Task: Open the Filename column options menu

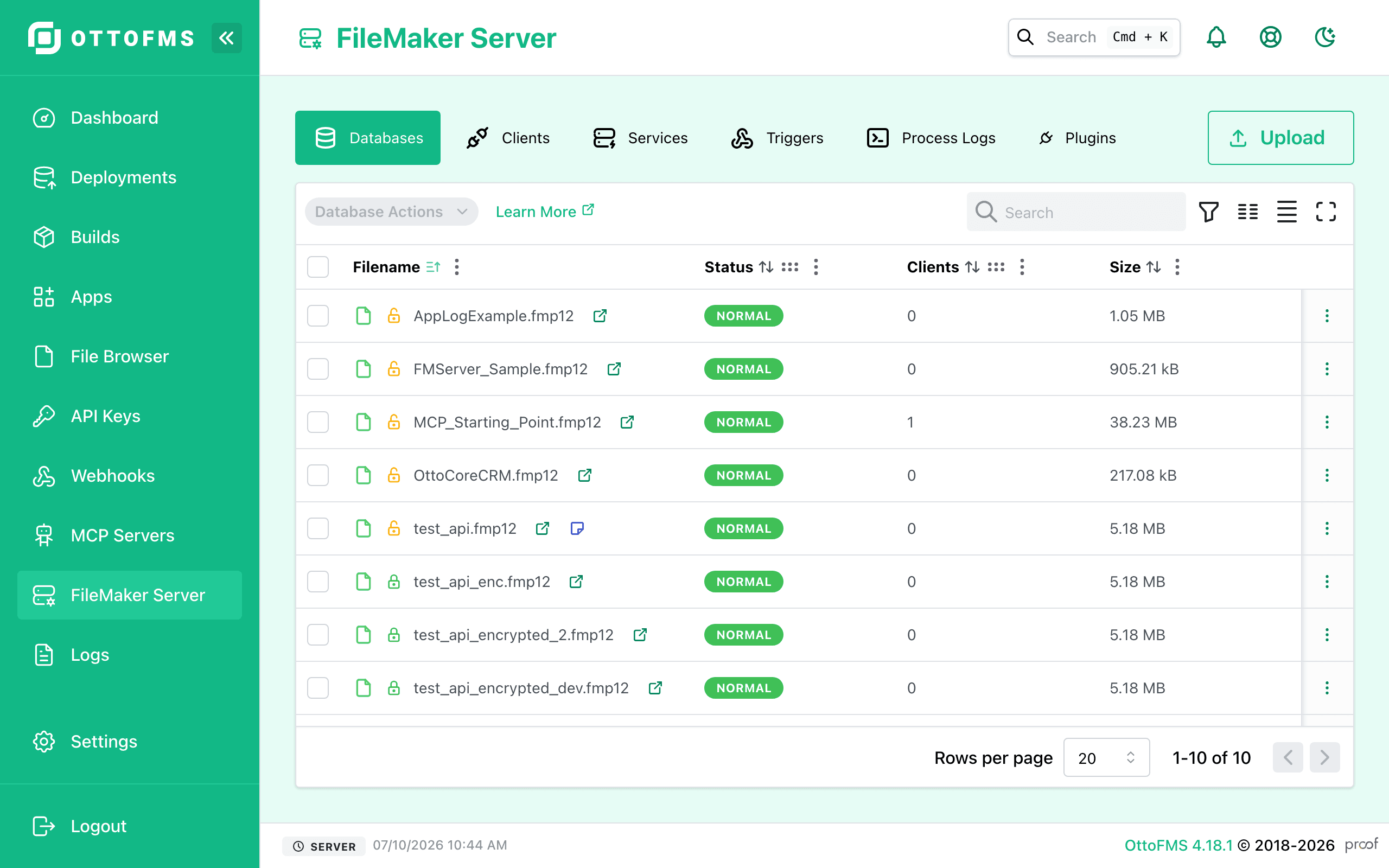Action: pyautogui.click(x=457, y=267)
